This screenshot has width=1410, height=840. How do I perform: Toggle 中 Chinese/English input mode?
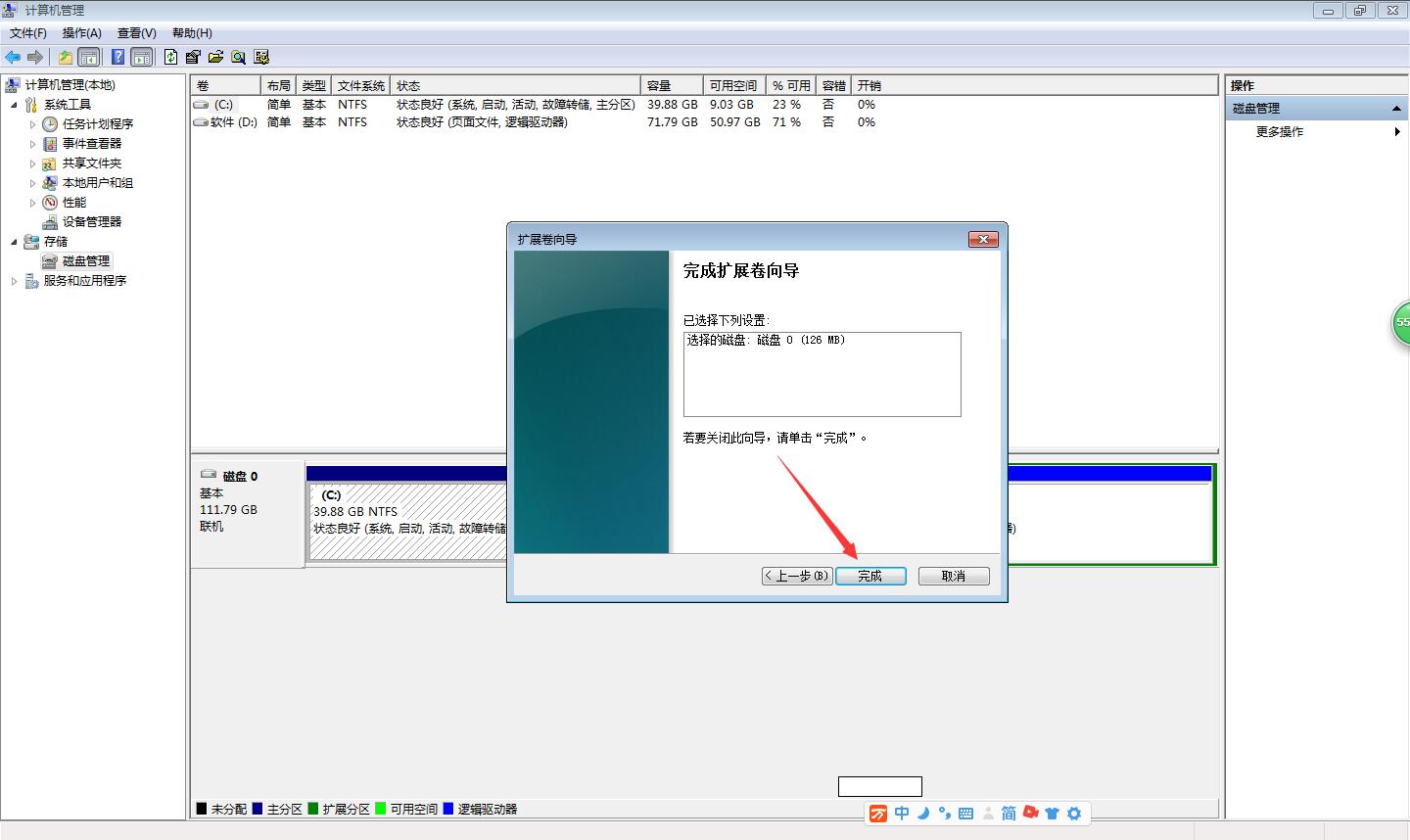(x=902, y=813)
